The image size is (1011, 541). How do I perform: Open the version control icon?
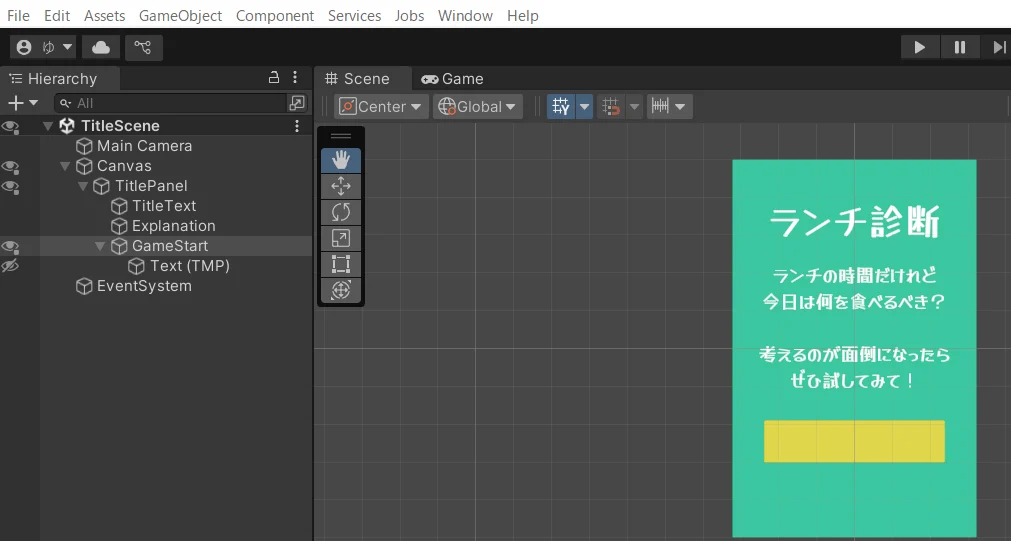(x=143, y=47)
